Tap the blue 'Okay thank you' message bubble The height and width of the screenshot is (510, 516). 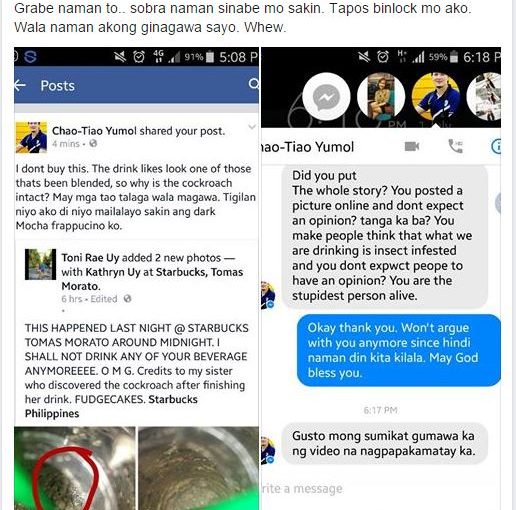(399, 350)
